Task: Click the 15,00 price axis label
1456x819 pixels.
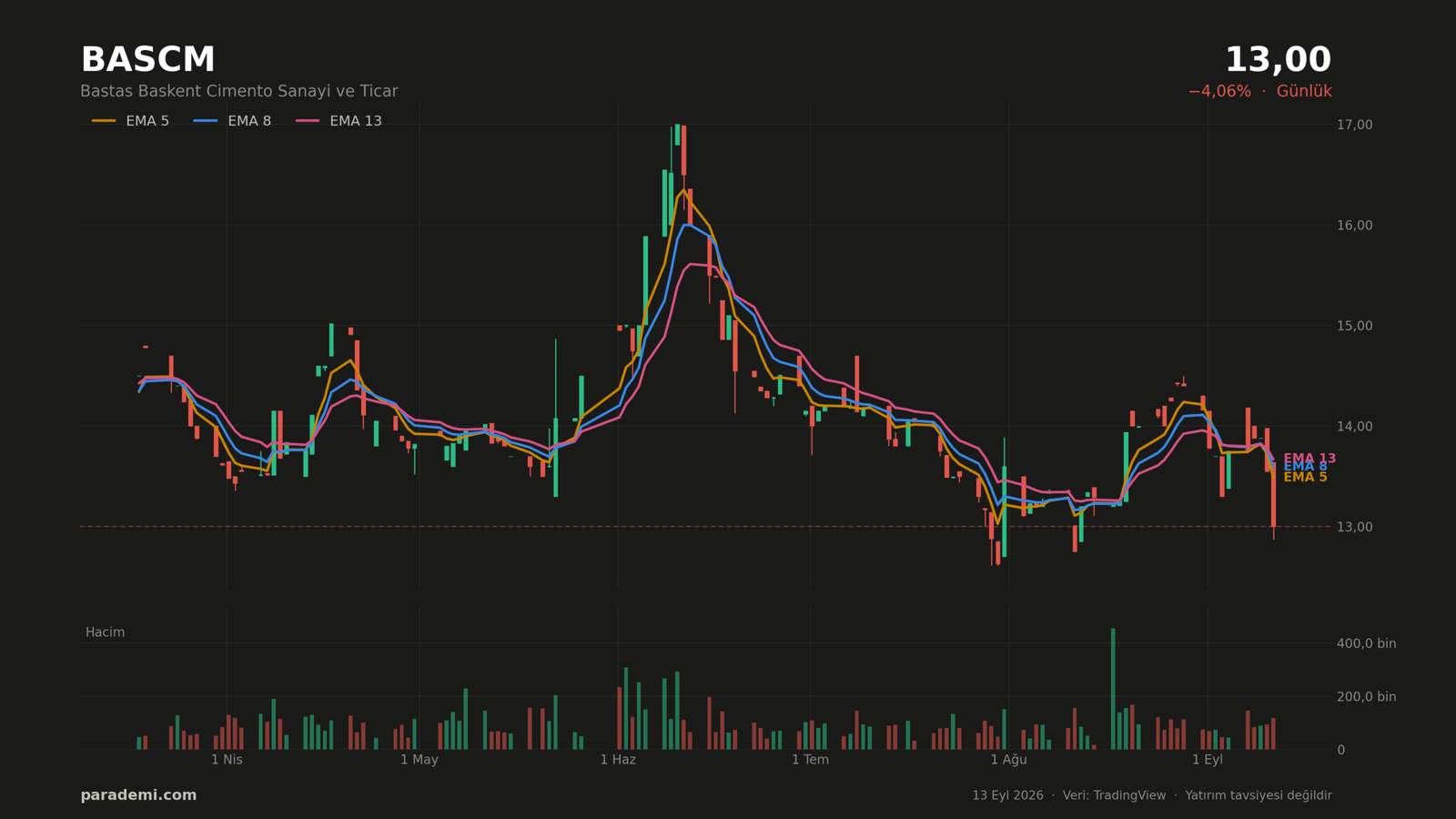Action: coord(1354,326)
